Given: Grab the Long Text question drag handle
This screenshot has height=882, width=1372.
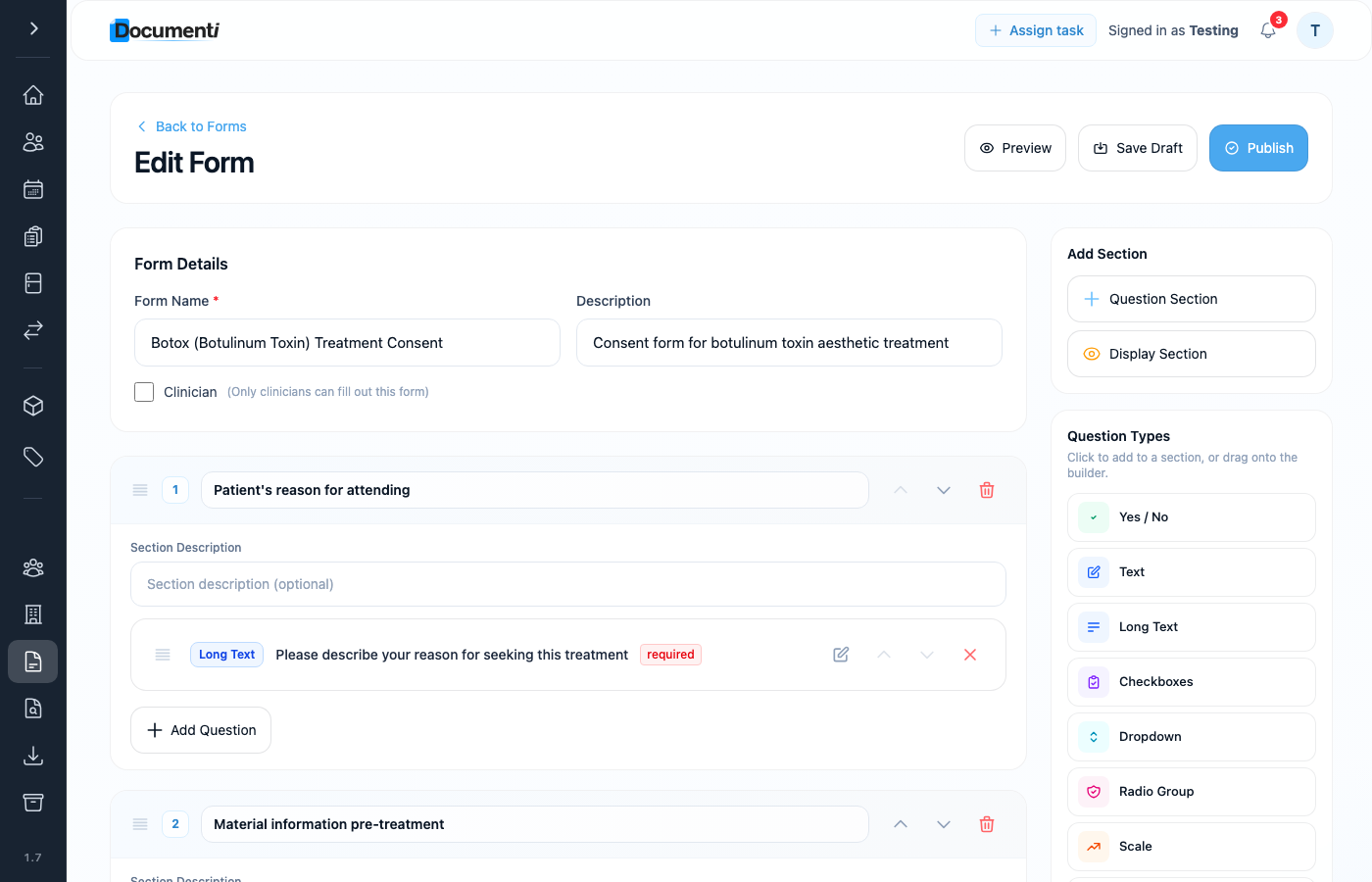Looking at the screenshot, I should [x=163, y=655].
